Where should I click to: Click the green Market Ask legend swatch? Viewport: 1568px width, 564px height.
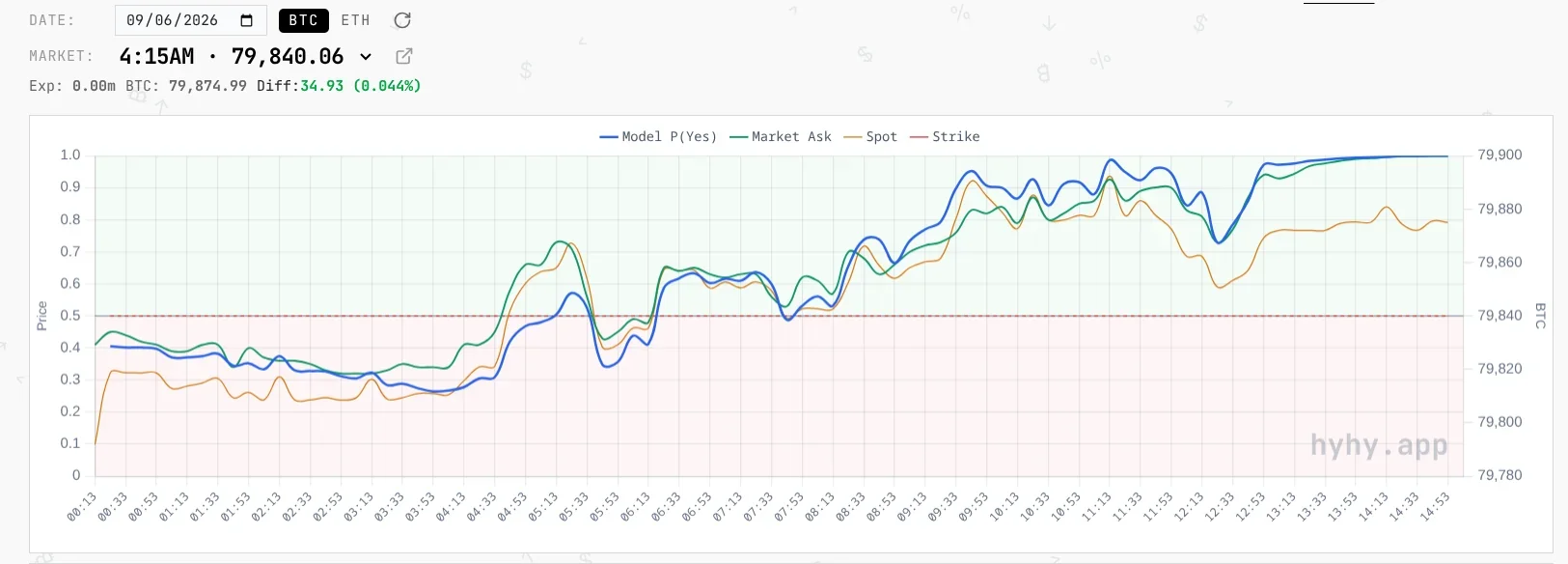[x=738, y=137]
